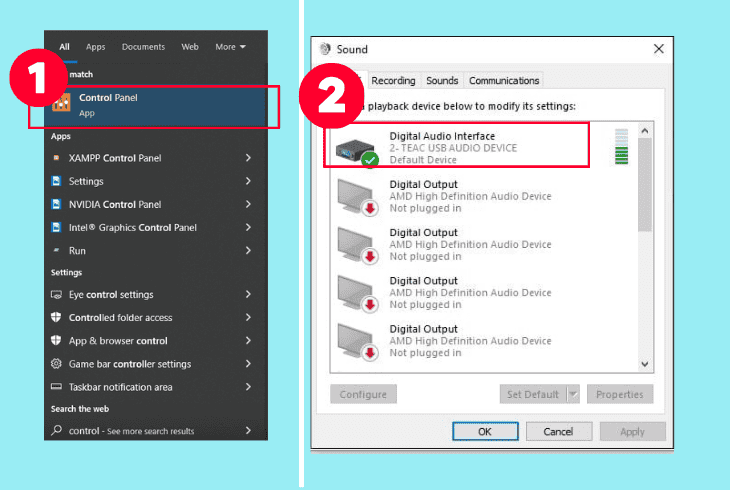Open the Set Default dropdown arrow
The height and width of the screenshot is (490, 730).
click(x=574, y=394)
